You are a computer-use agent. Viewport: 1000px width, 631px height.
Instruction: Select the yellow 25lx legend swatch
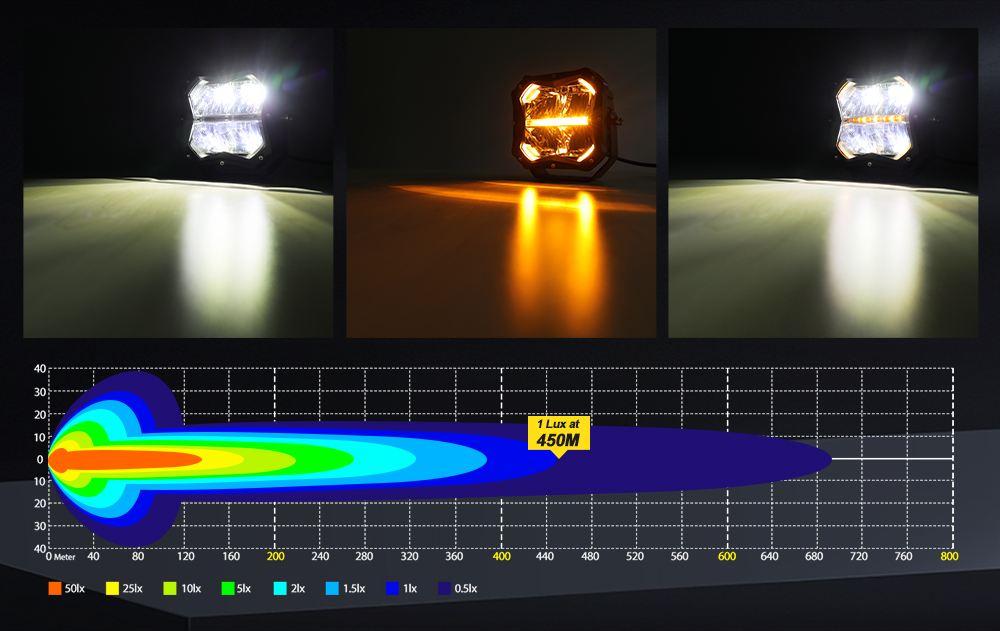coord(112,589)
